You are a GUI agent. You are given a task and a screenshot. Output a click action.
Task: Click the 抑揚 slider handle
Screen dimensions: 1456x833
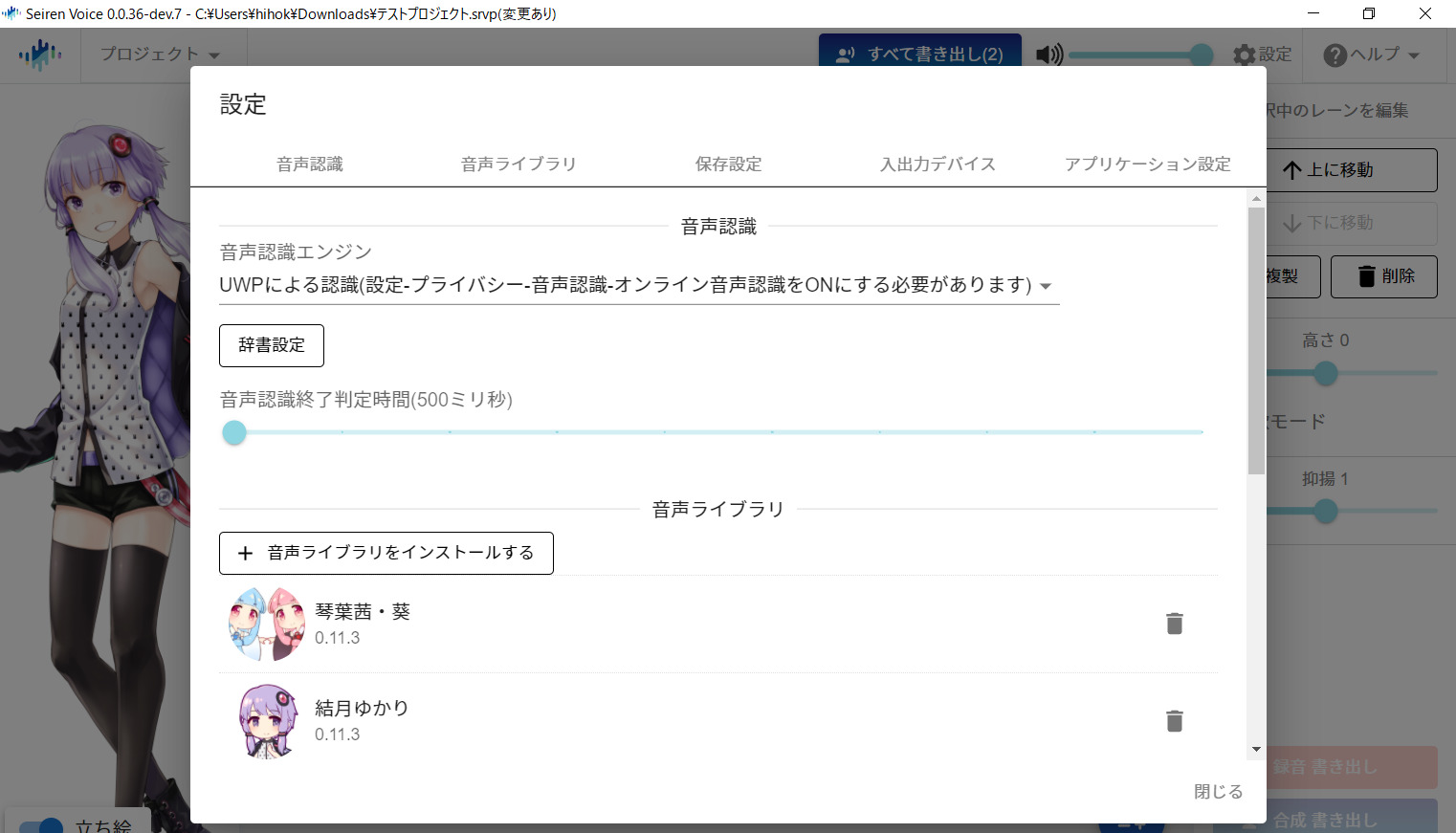[x=1325, y=512]
